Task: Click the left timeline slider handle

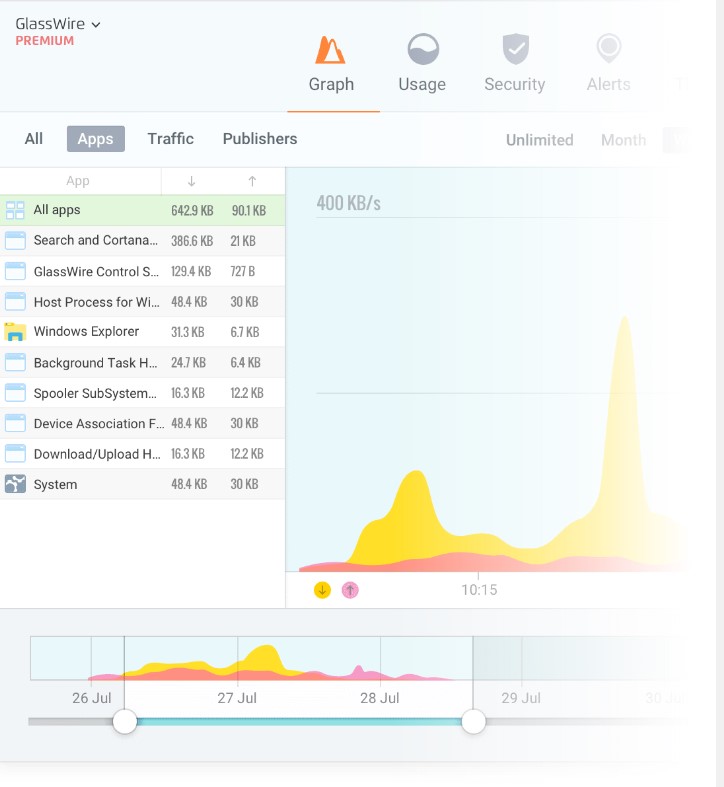Action: 125,722
